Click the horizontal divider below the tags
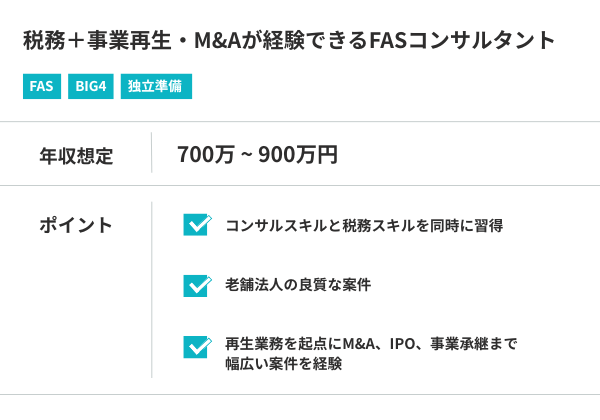The height and width of the screenshot is (420, 600). pos(300,121)
